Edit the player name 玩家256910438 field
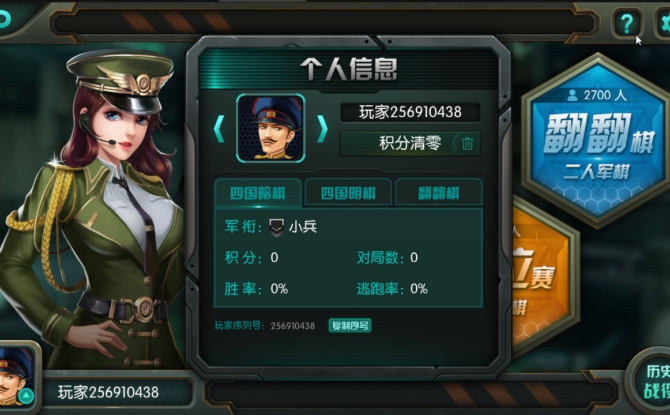This screenshot has height=415, width=670. [410, 112]
